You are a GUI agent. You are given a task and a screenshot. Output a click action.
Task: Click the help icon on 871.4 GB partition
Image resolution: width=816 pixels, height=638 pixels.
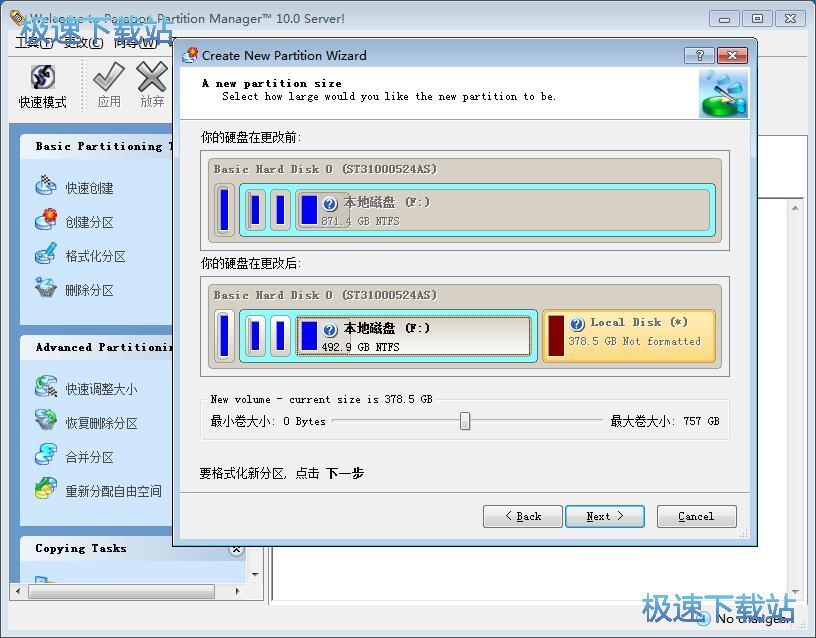(329, 204)
